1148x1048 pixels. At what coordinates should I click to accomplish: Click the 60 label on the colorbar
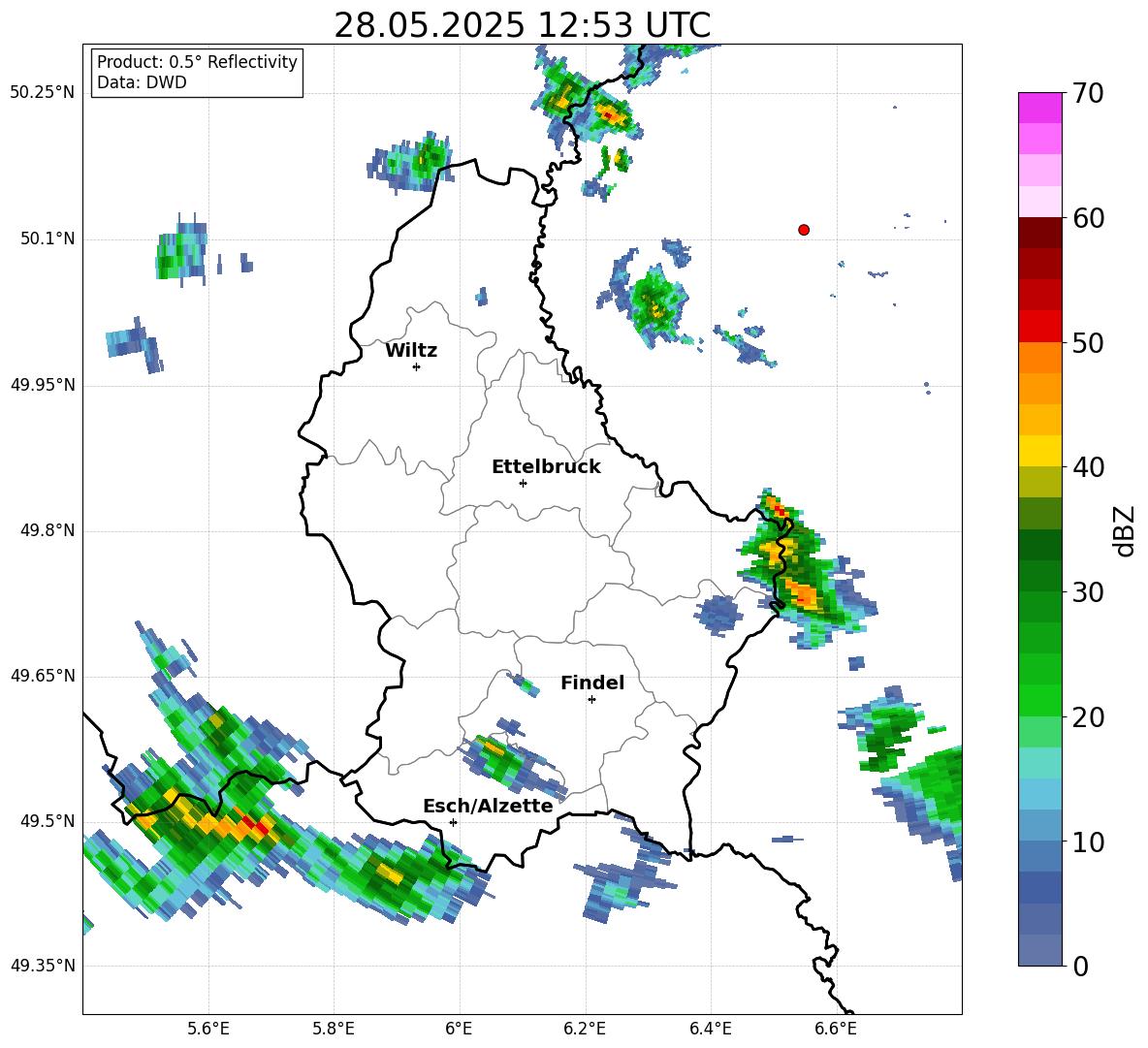coord(1088,218)
